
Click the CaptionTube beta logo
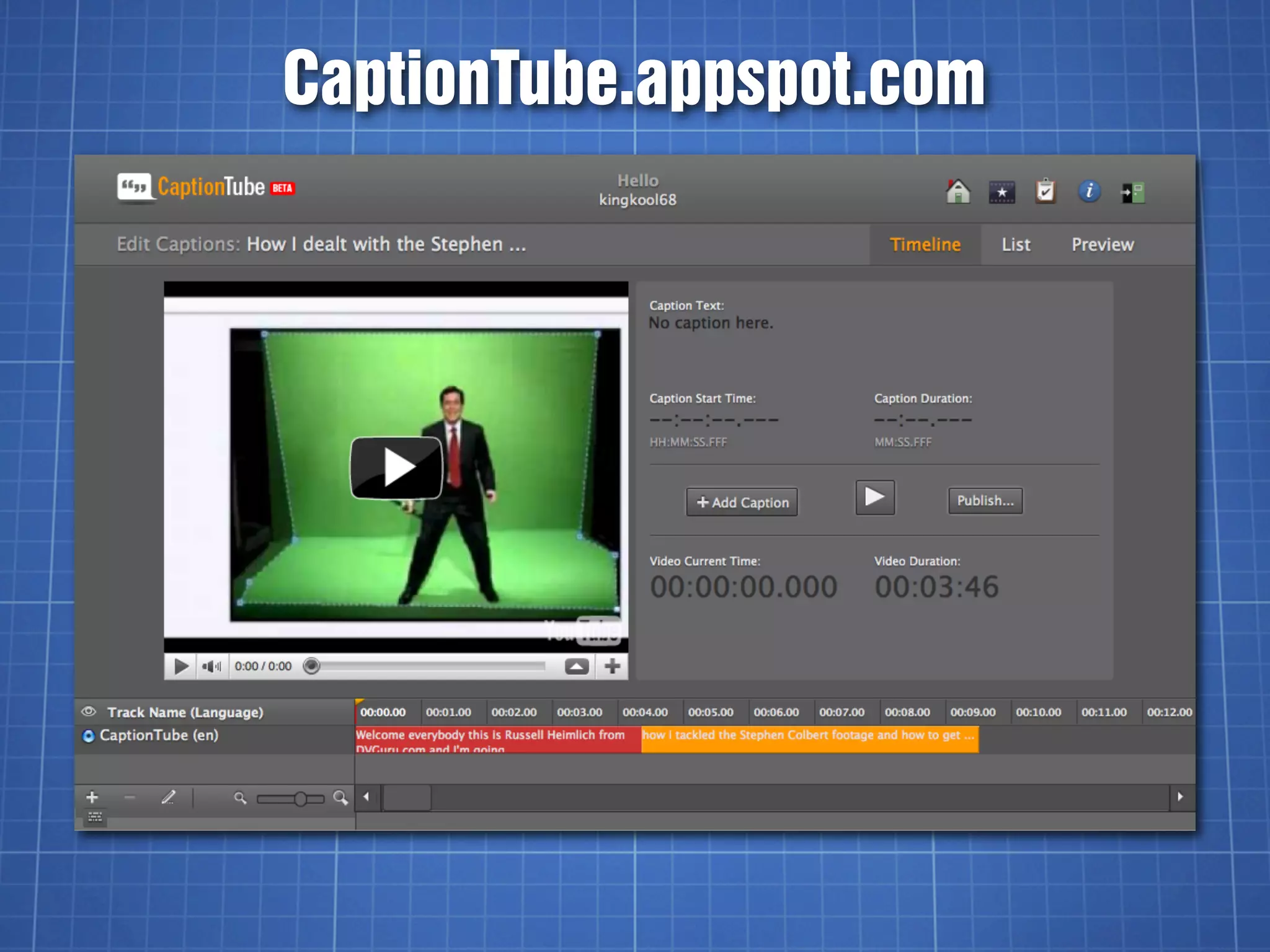tap(206, 188)
